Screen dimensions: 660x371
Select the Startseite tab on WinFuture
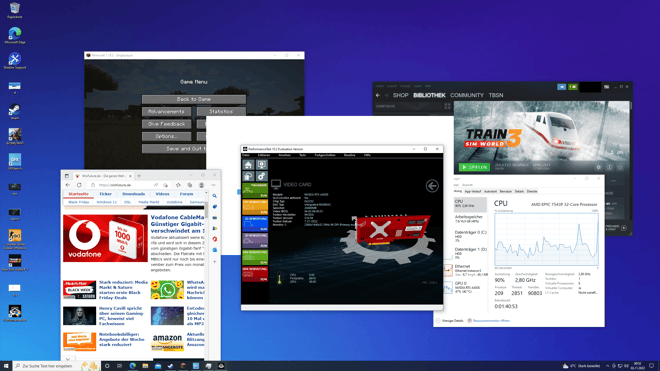[x=78, y=194]
